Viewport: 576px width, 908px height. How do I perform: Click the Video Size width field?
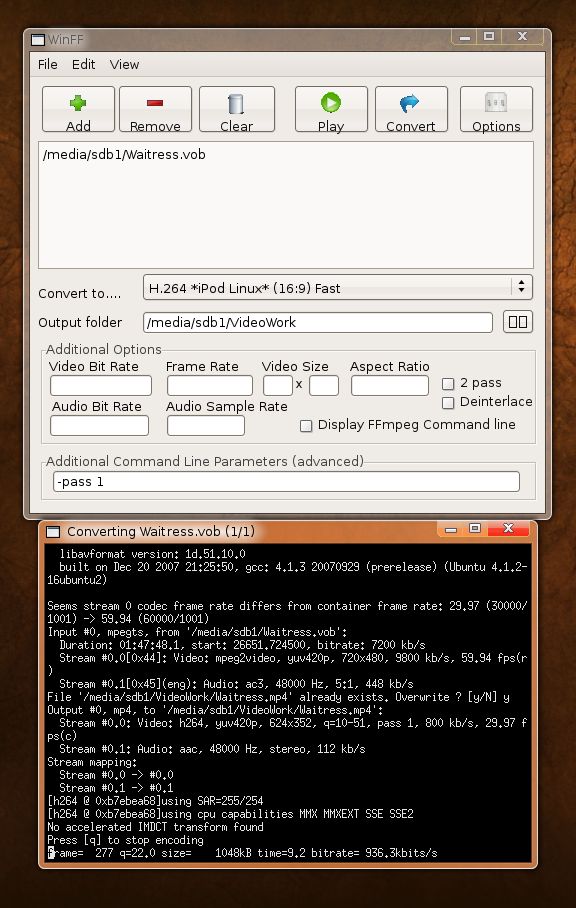(278, 386)
